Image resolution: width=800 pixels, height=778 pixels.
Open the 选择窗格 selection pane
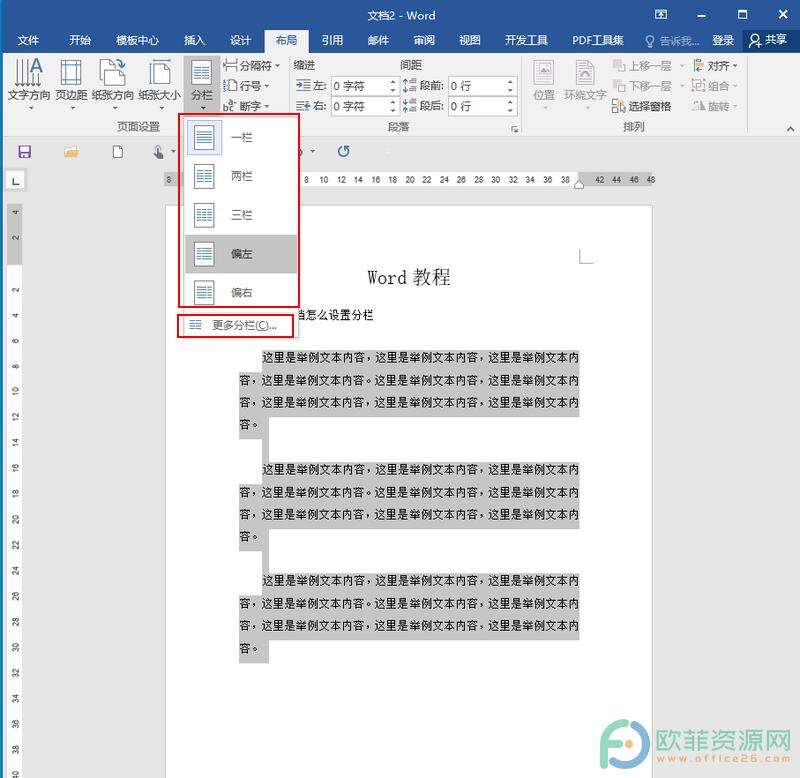(642, 106)
